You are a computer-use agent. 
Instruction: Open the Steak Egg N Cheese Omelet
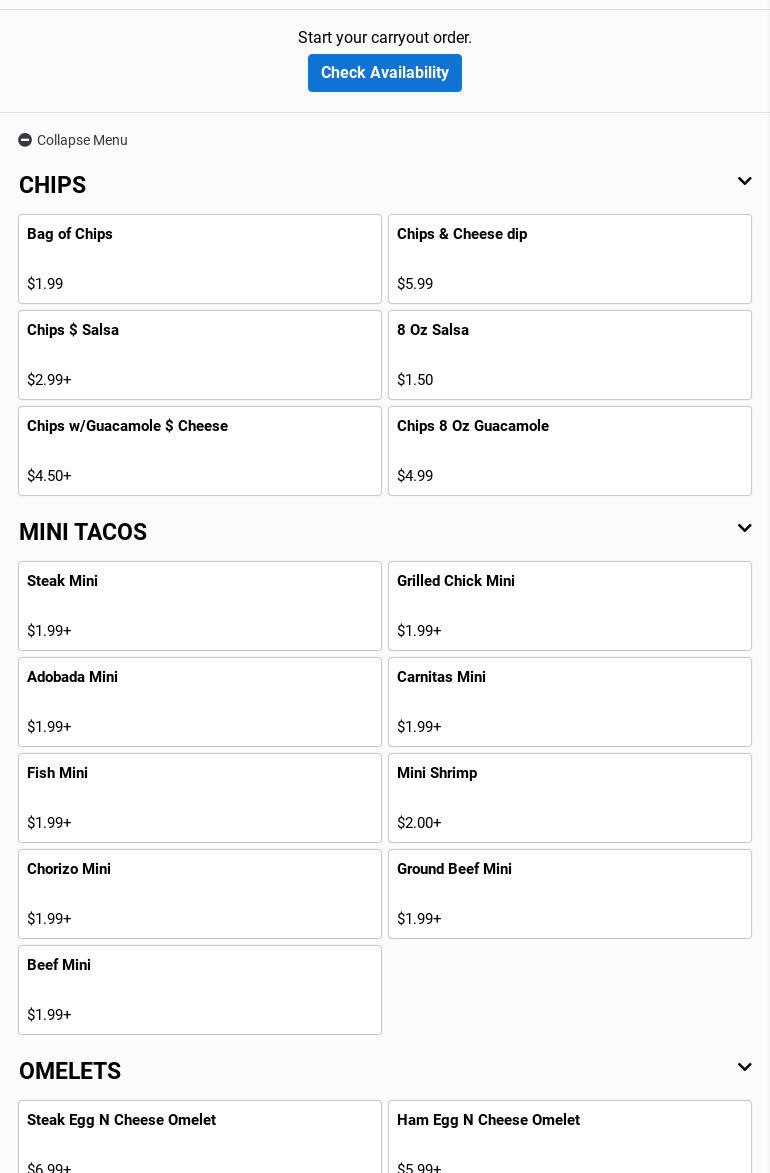tap(200, 1138)
